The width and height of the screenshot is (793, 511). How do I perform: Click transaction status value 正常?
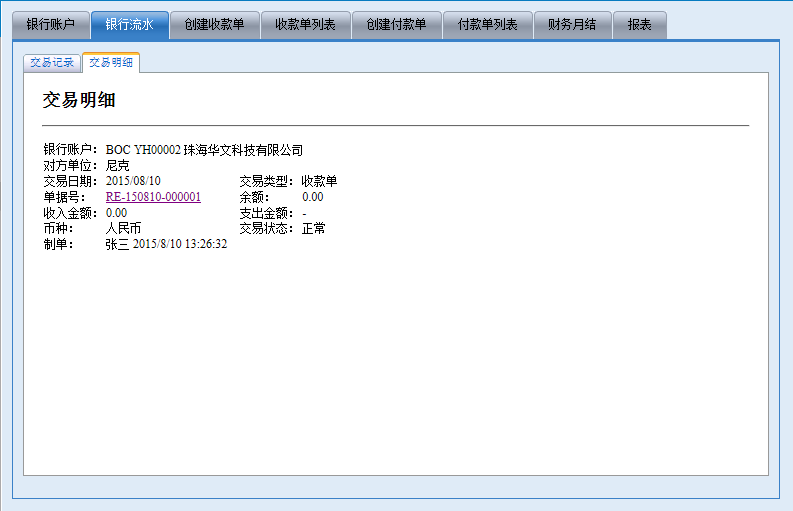[x=314, y=228]
